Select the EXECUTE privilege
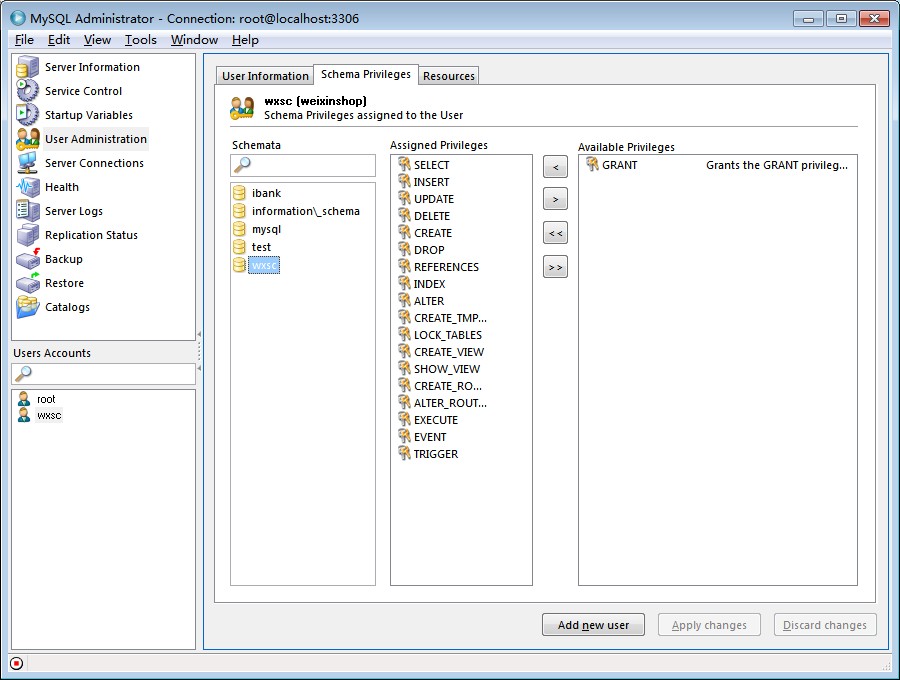This screenshot has width=900, height=680. [436, 419]
